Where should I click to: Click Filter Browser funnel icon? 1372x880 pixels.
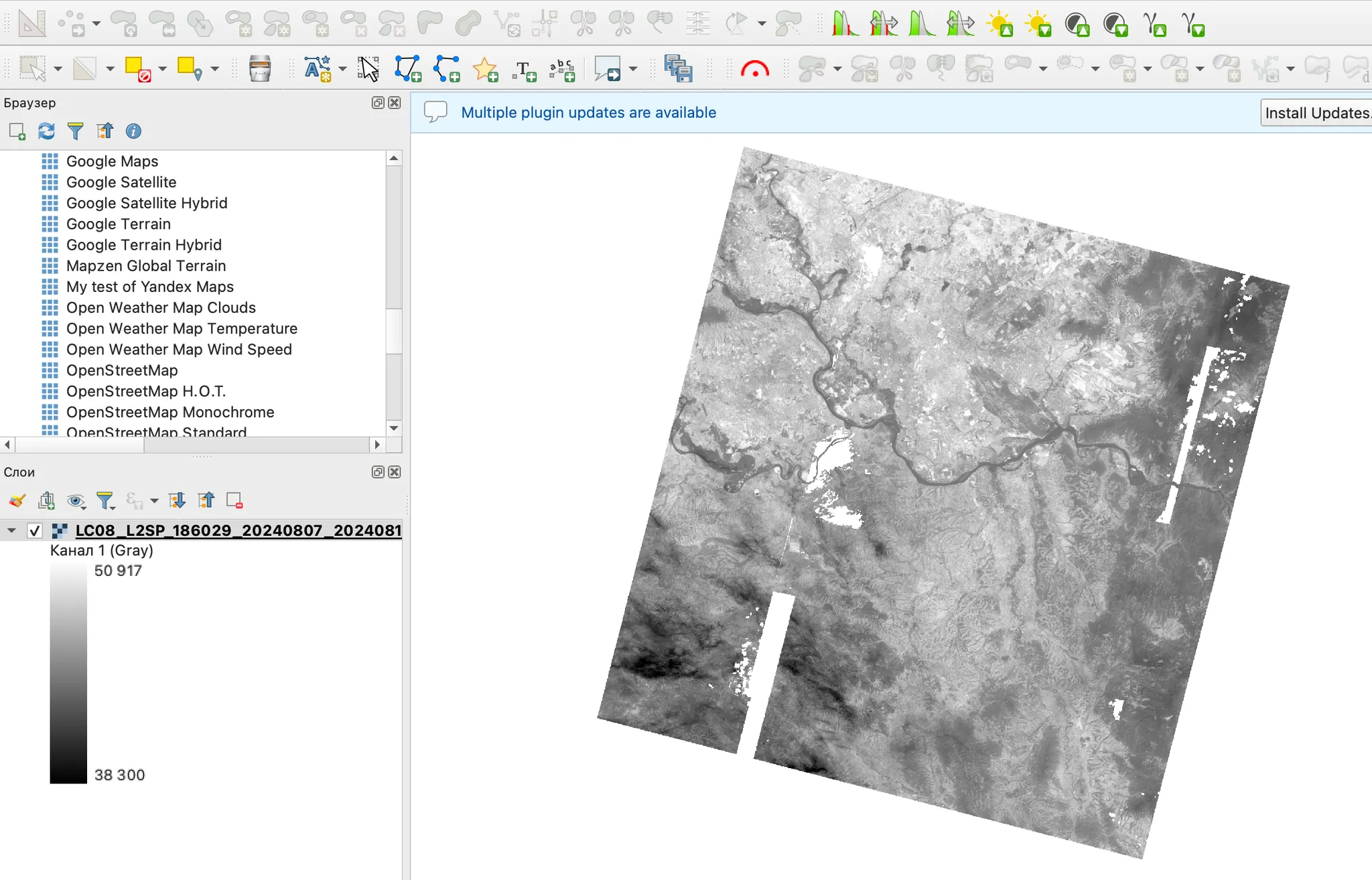coord(76,131)
